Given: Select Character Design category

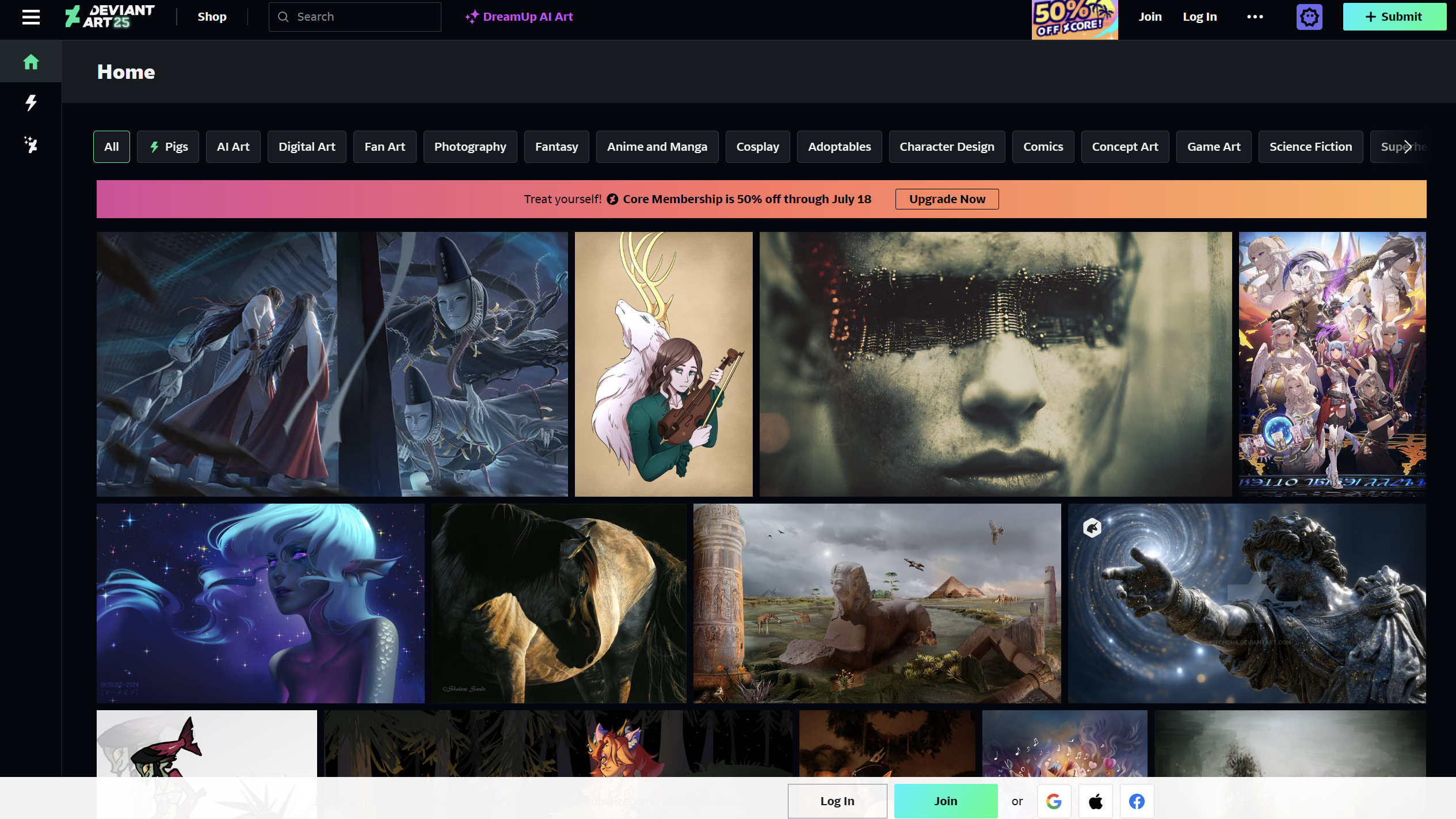Looking at the screenshot, I should tap(947, 147).
